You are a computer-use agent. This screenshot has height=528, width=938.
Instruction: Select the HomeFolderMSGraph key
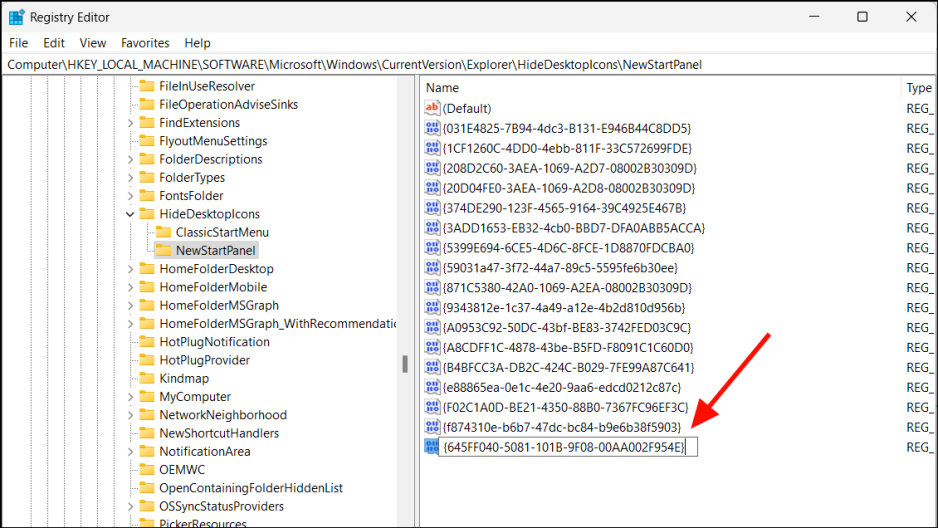point(219,305)
